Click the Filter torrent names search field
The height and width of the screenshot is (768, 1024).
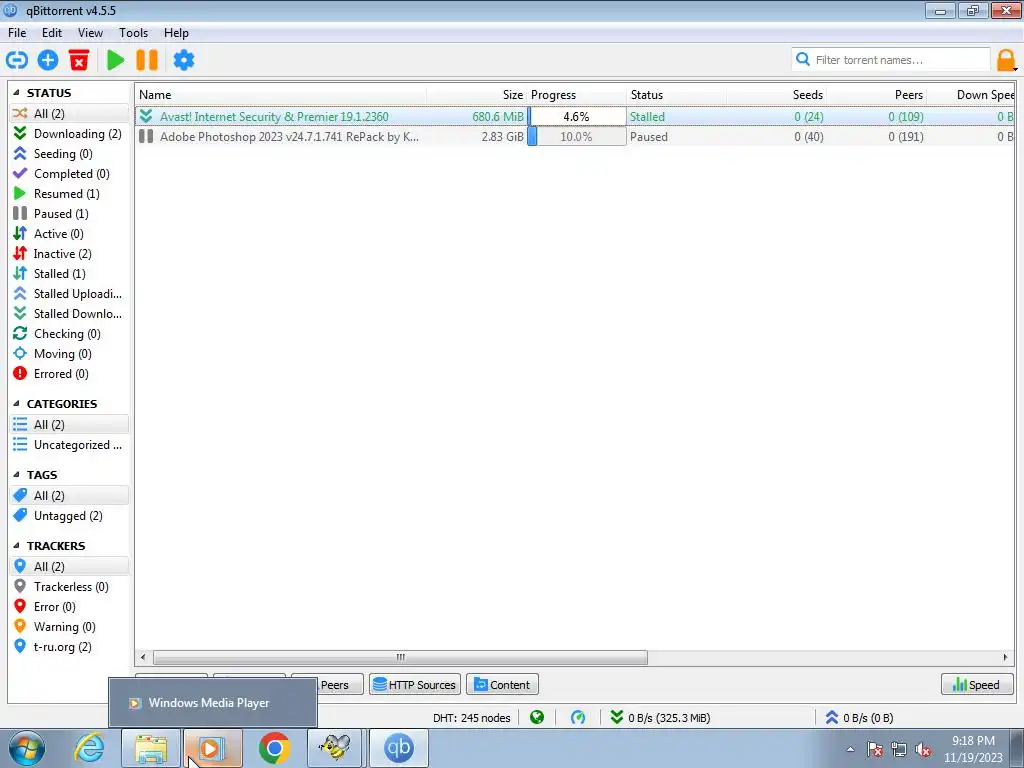(891, 60)
